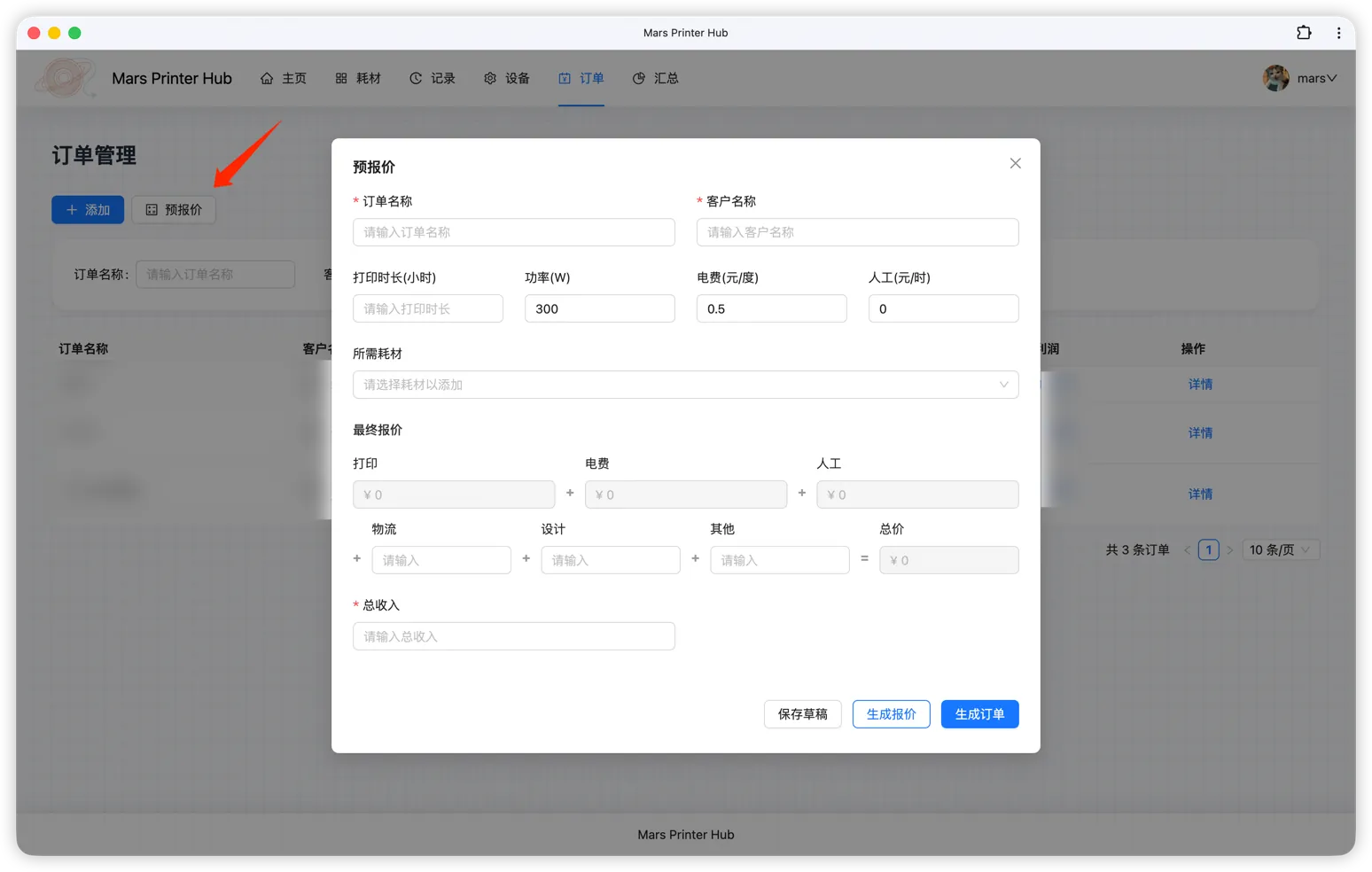Screen dimensions: 1372x872
Task: Click the blue 添加 add button
Action: [x=88, y=209]
